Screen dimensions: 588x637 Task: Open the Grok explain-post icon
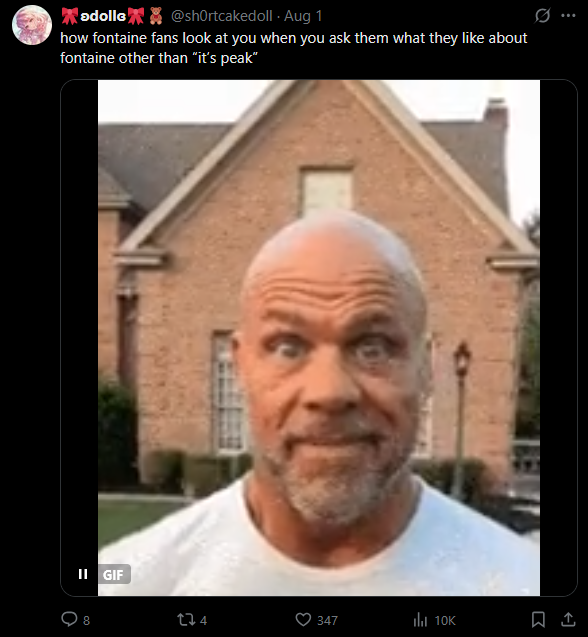(542, 16)
